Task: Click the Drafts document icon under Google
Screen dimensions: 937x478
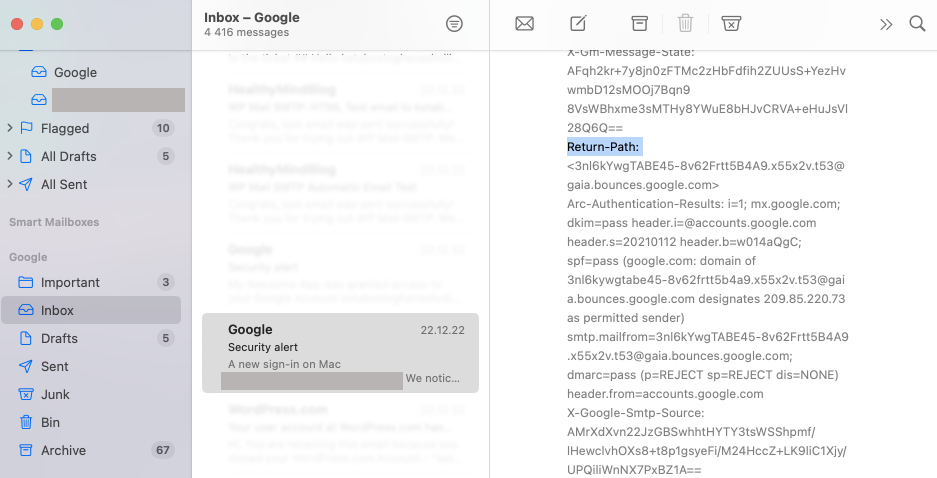Action: click(x=26, y=338)
